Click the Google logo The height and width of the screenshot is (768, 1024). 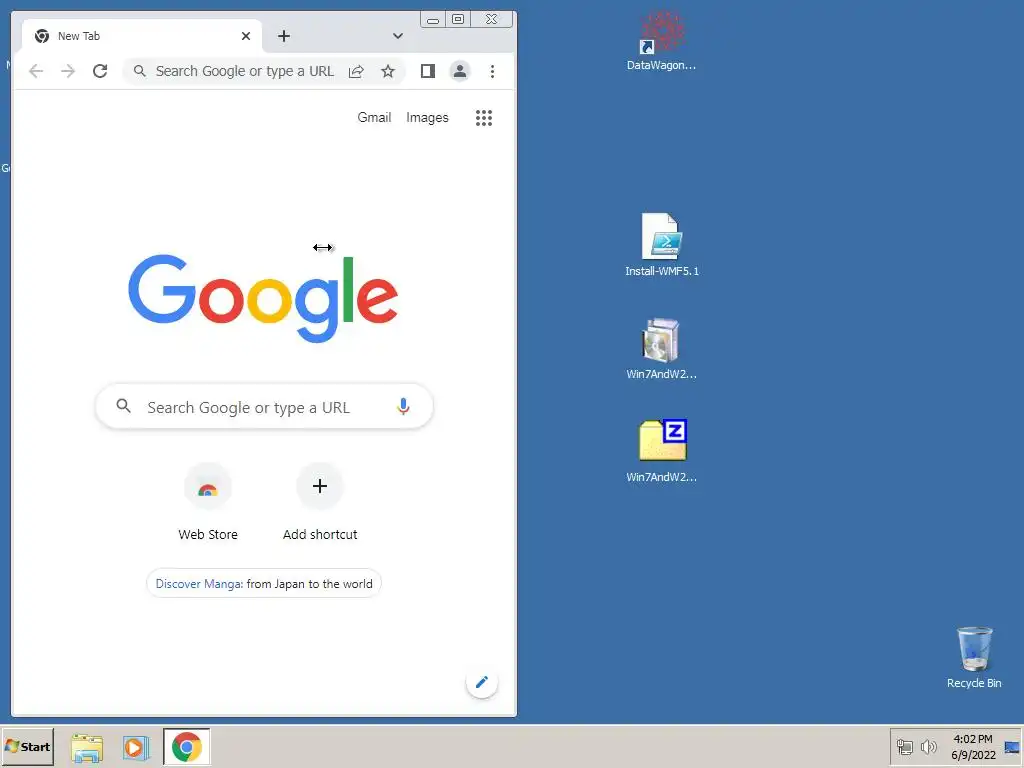click(263, 297)
